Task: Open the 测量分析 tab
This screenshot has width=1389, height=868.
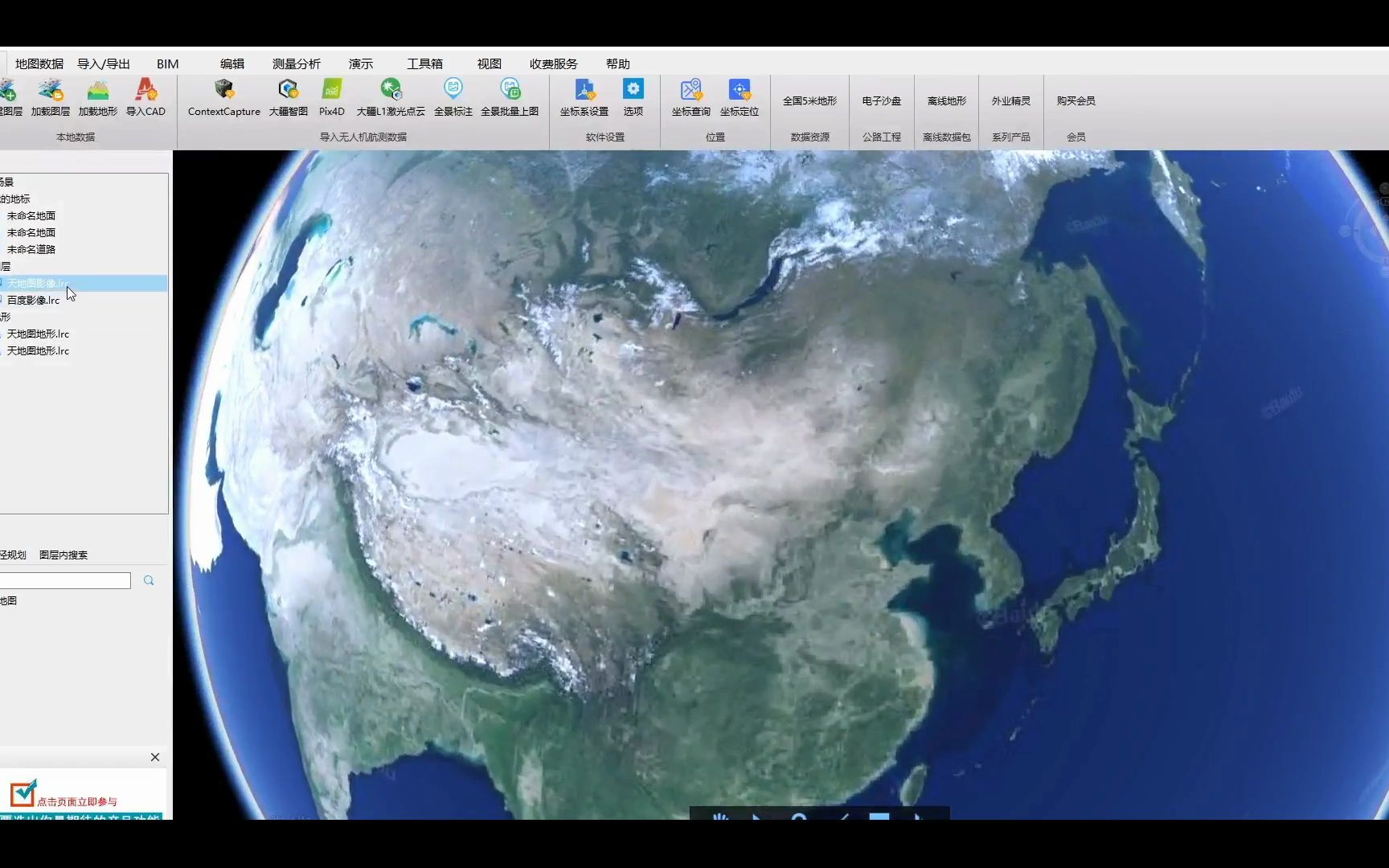Action: tap(297, 63)
